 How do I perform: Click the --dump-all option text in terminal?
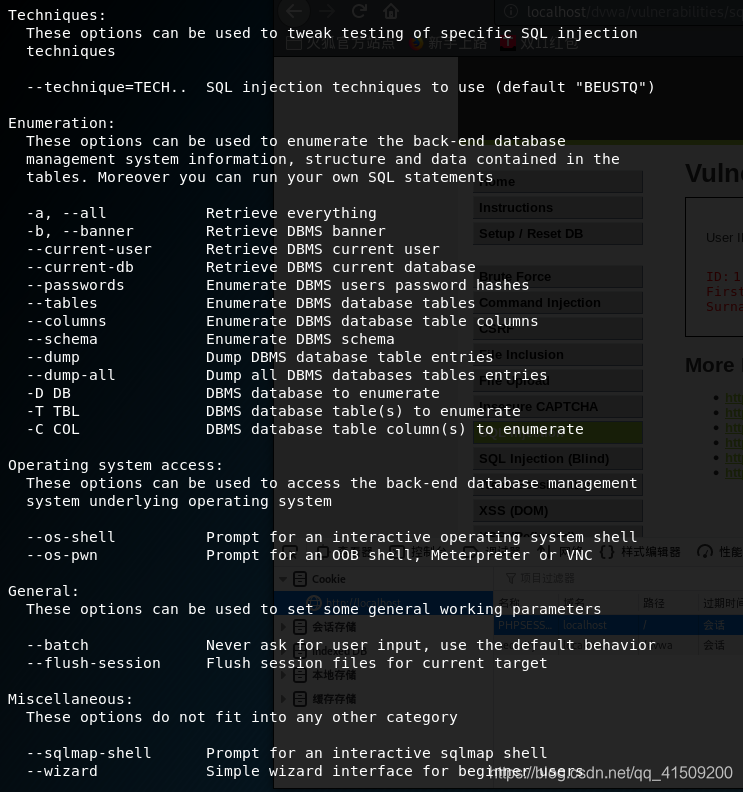tap(71, 375)
